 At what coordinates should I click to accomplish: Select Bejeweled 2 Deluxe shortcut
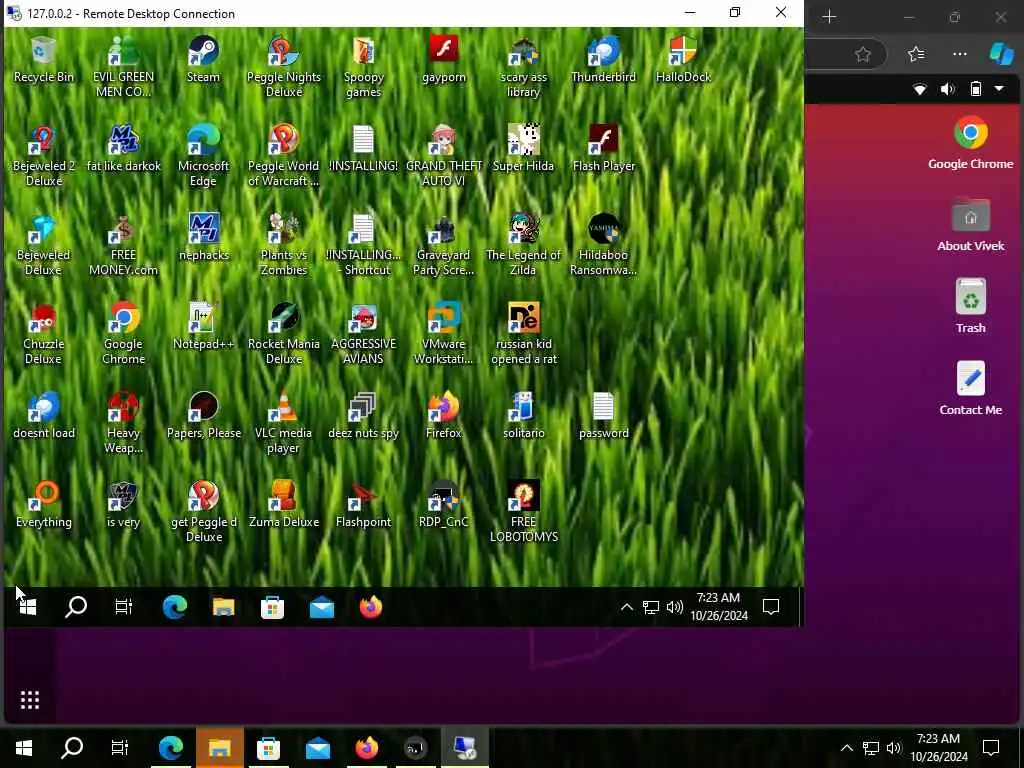click(x=43, y=156)
